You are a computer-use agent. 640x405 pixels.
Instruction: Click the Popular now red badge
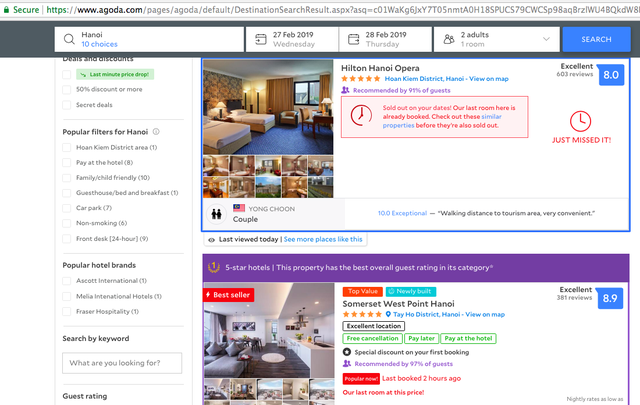click(361, 379)
